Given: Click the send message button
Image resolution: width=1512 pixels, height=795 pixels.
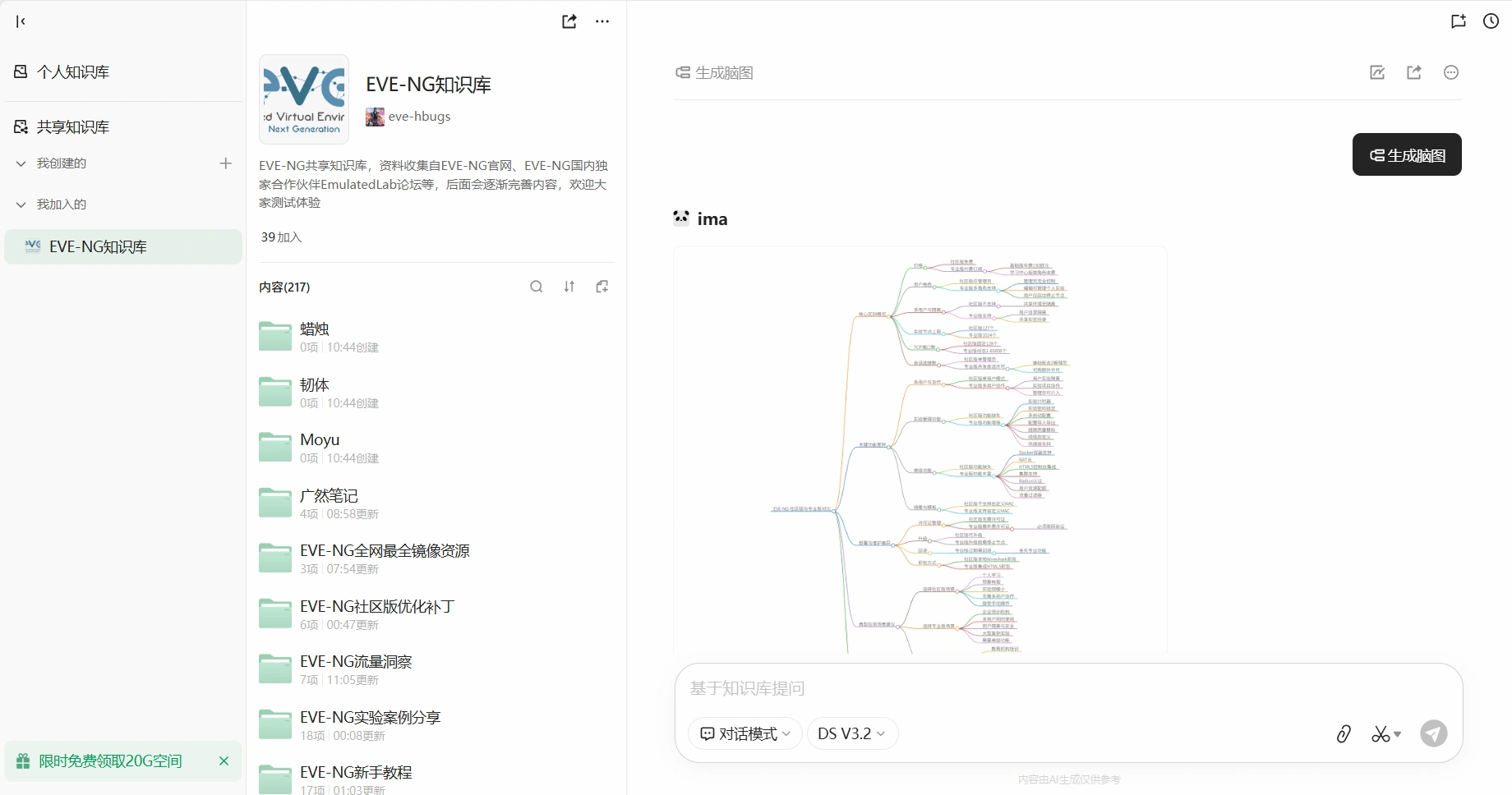Looking at the screenshot, I should click(x=1434, y=733).
